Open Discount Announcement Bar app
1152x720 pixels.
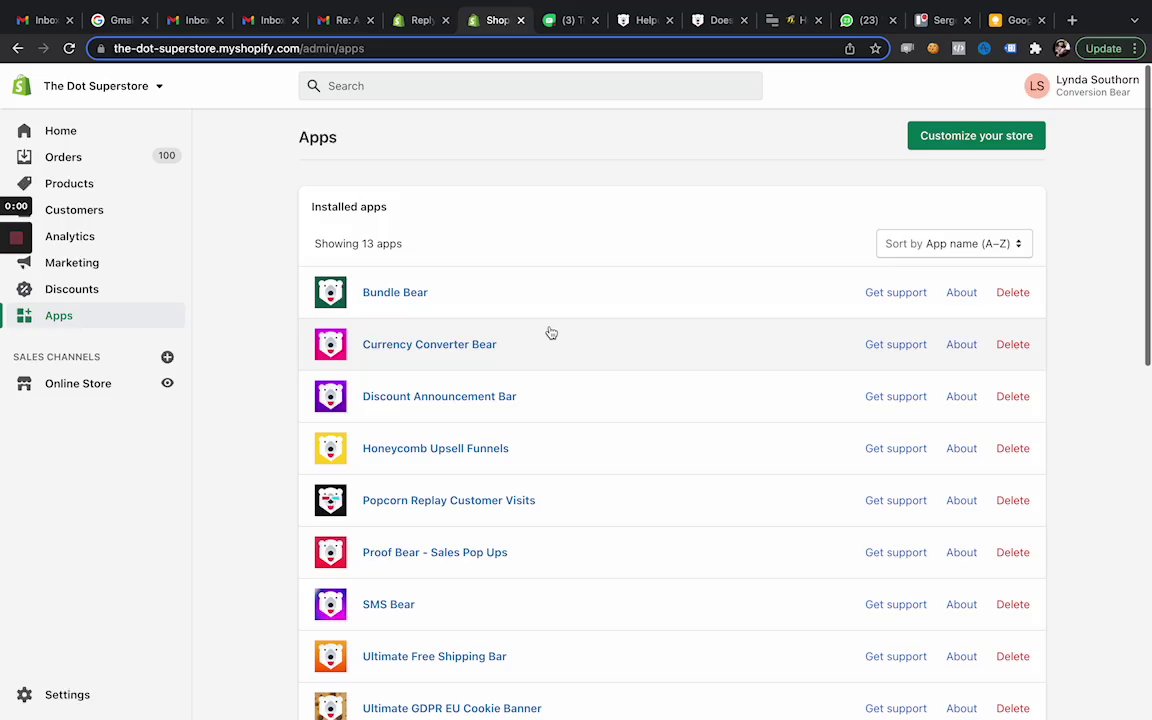coord(439,397)
